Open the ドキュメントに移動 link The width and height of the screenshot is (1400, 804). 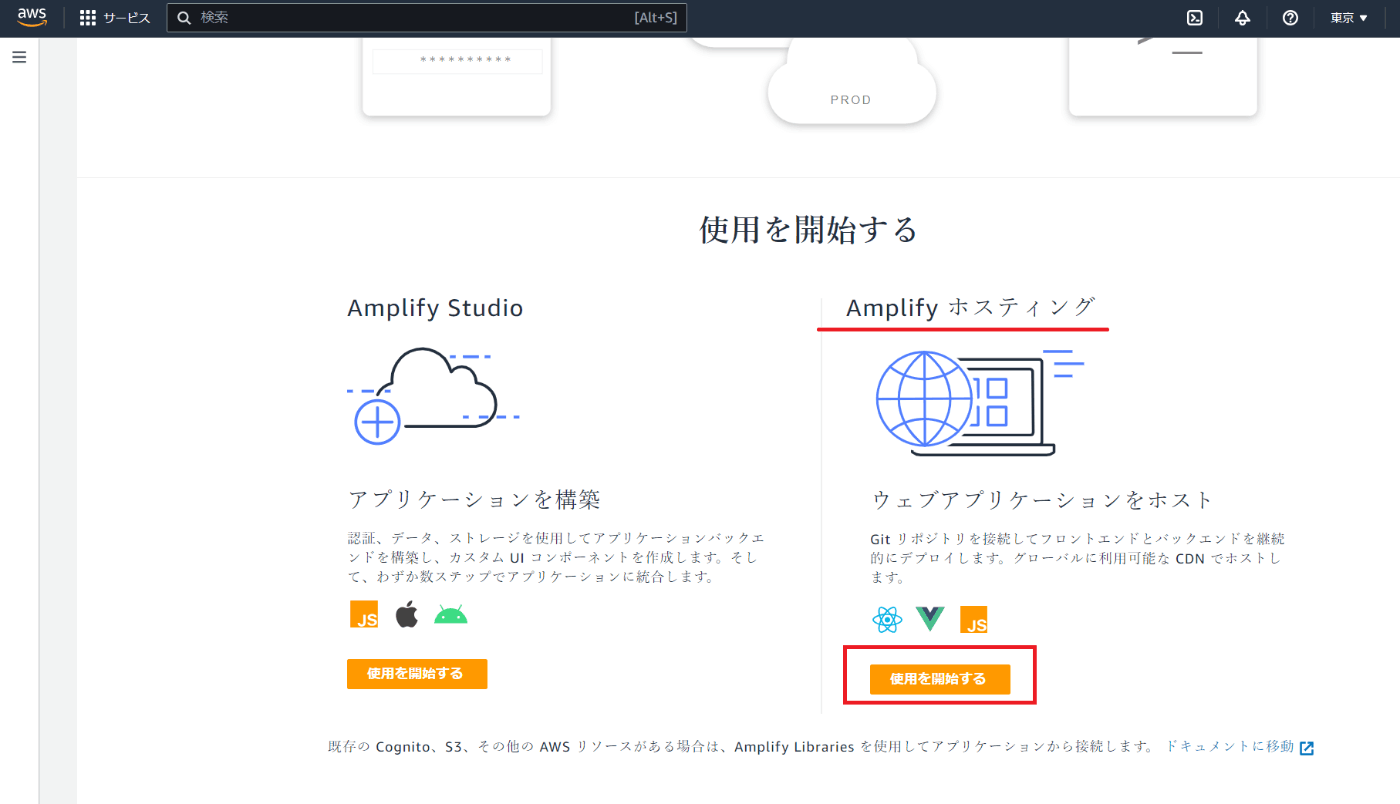(x=1230, y=747)
